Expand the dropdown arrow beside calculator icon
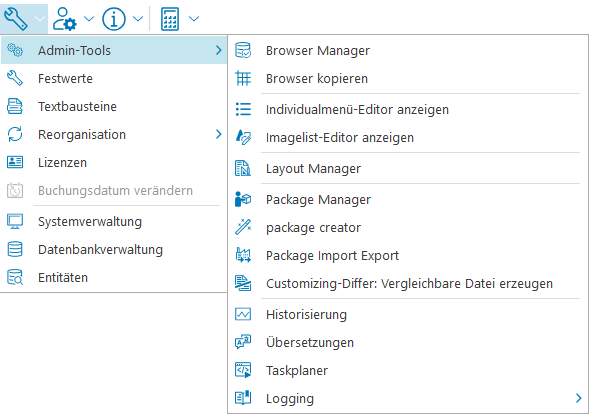The width and height of the screenshot is (589, 416). point(194,18)
